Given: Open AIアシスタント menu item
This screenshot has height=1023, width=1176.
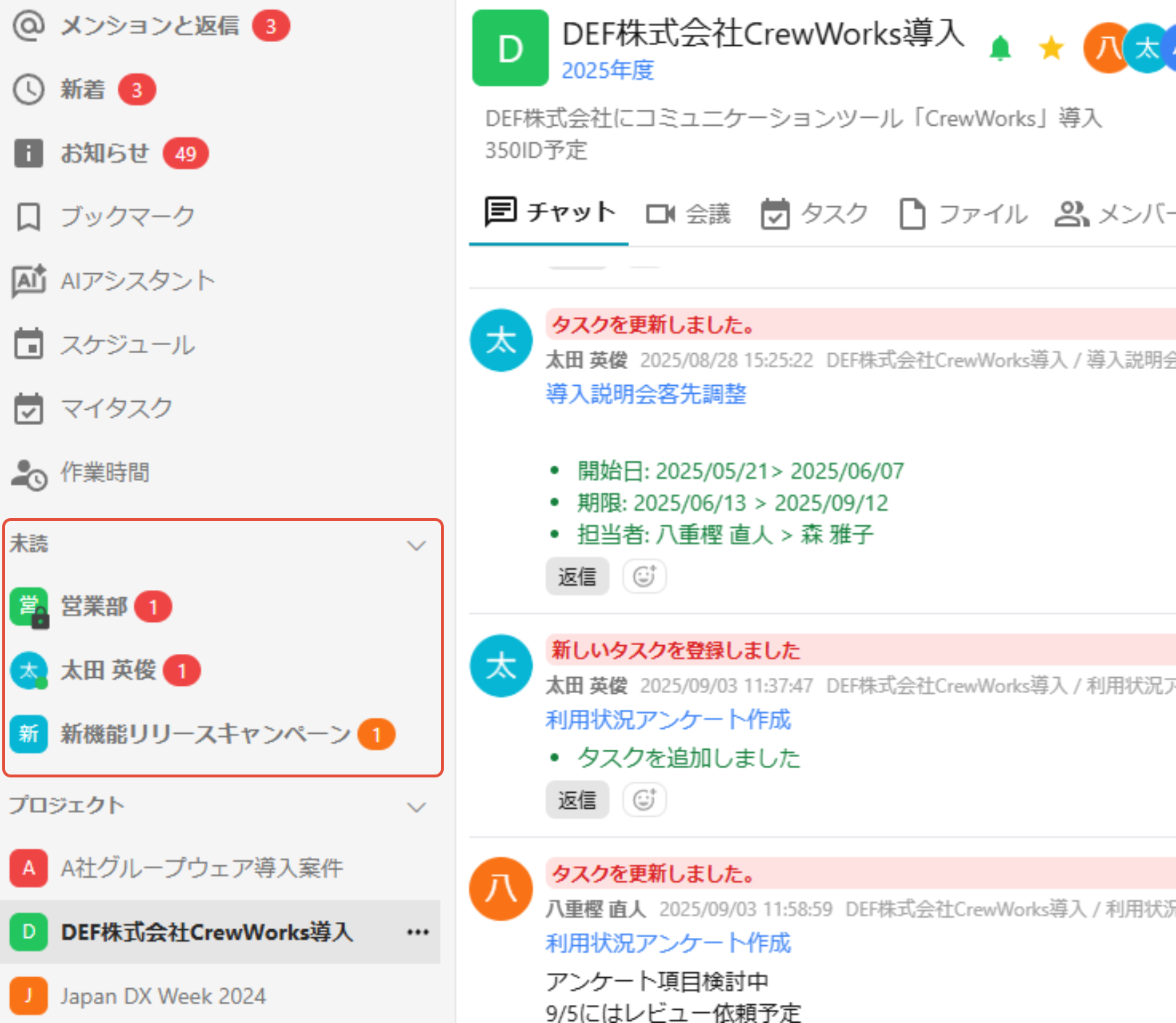Looking at the screenshot, I should click(138, 281).
